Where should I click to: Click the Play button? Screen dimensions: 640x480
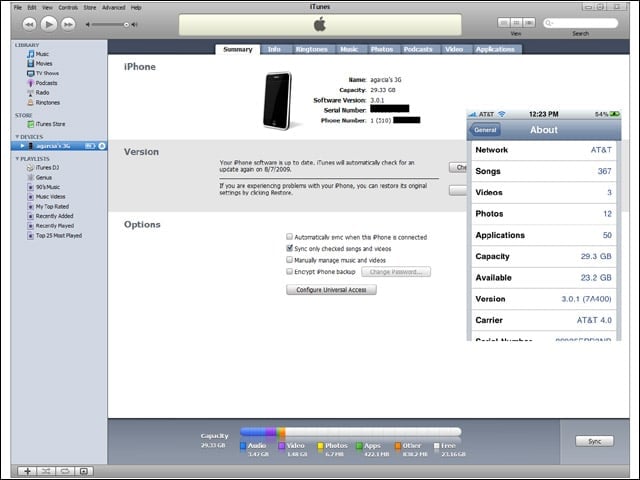click(x=49, y=24)
